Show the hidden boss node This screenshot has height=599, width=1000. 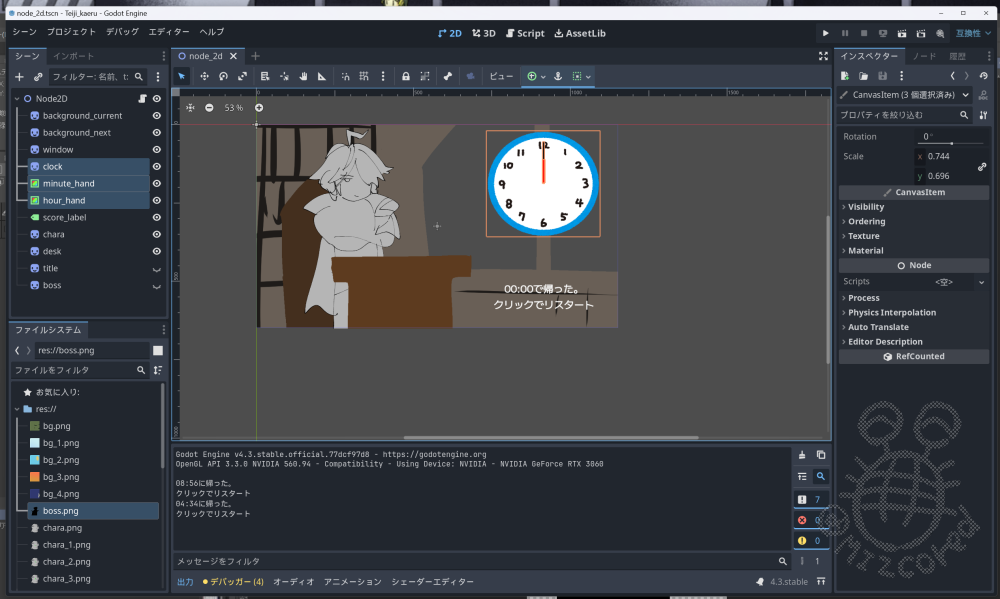pos(156,285)
